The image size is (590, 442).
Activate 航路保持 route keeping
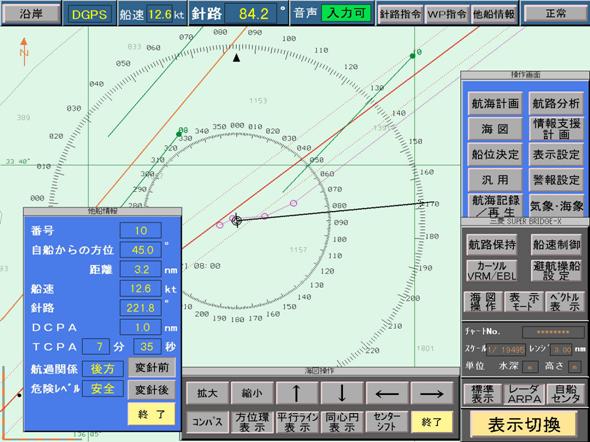coord(492,245)
